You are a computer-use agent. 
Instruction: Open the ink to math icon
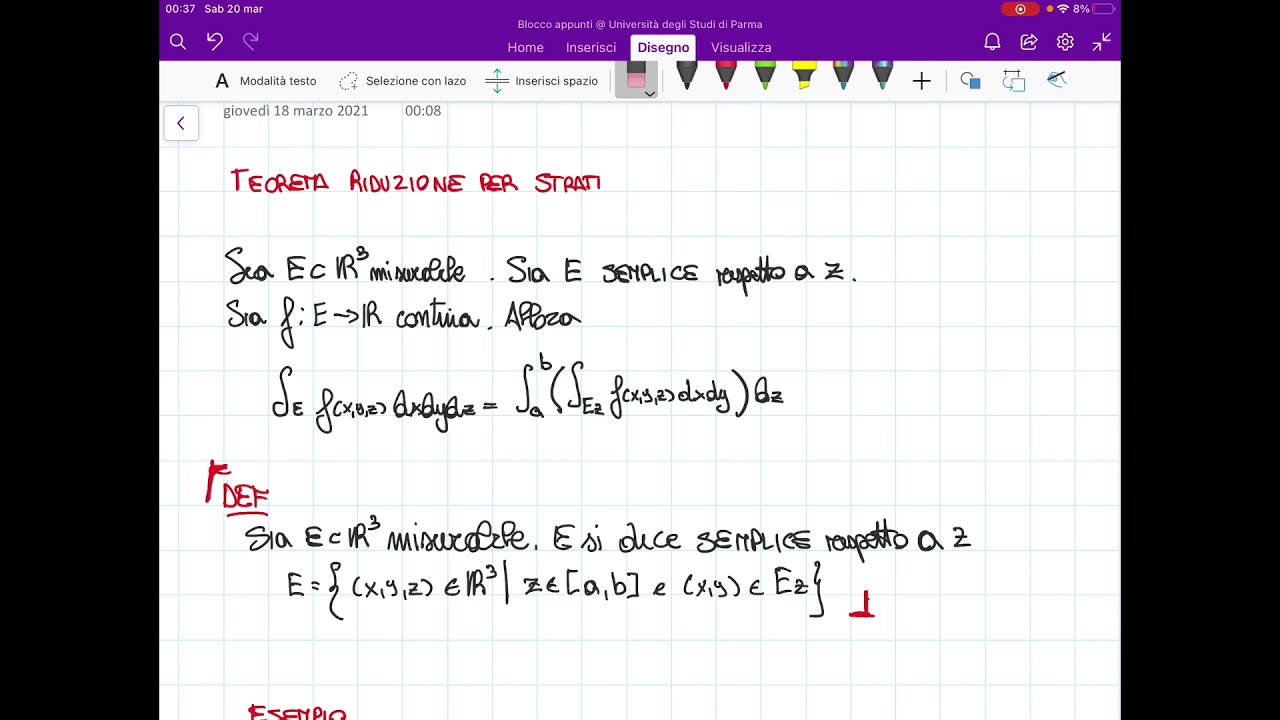pyautogui.click(x=1057, y=79)
